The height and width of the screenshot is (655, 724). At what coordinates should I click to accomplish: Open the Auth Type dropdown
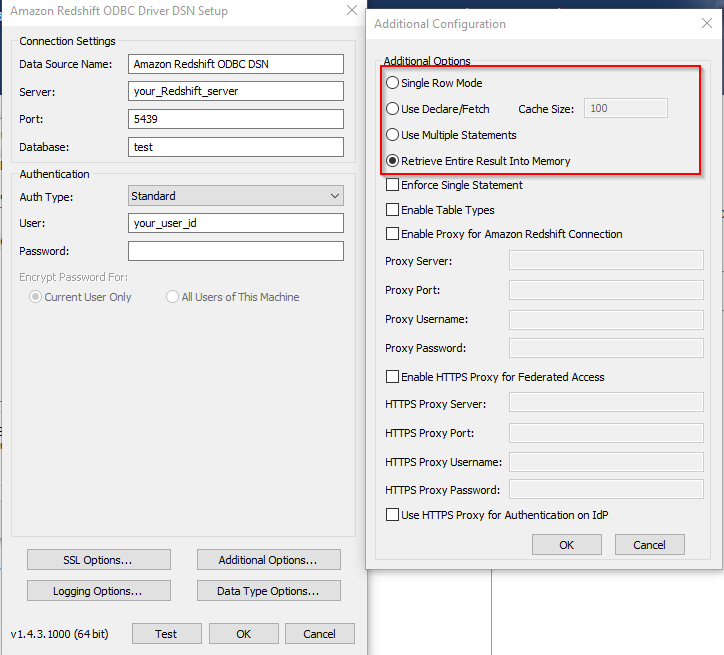click(235, 196)
